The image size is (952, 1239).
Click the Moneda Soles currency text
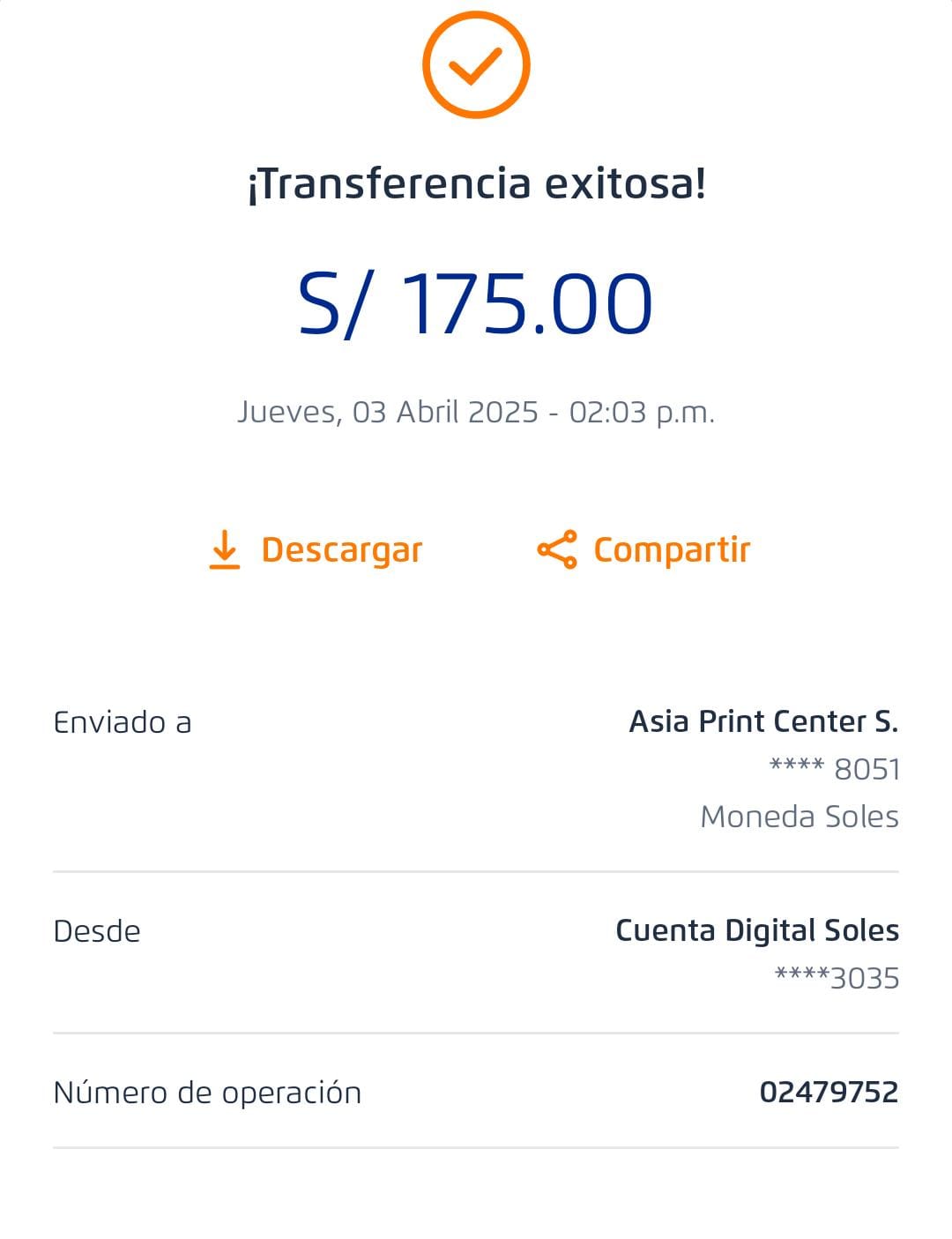(x=800, y=817)
